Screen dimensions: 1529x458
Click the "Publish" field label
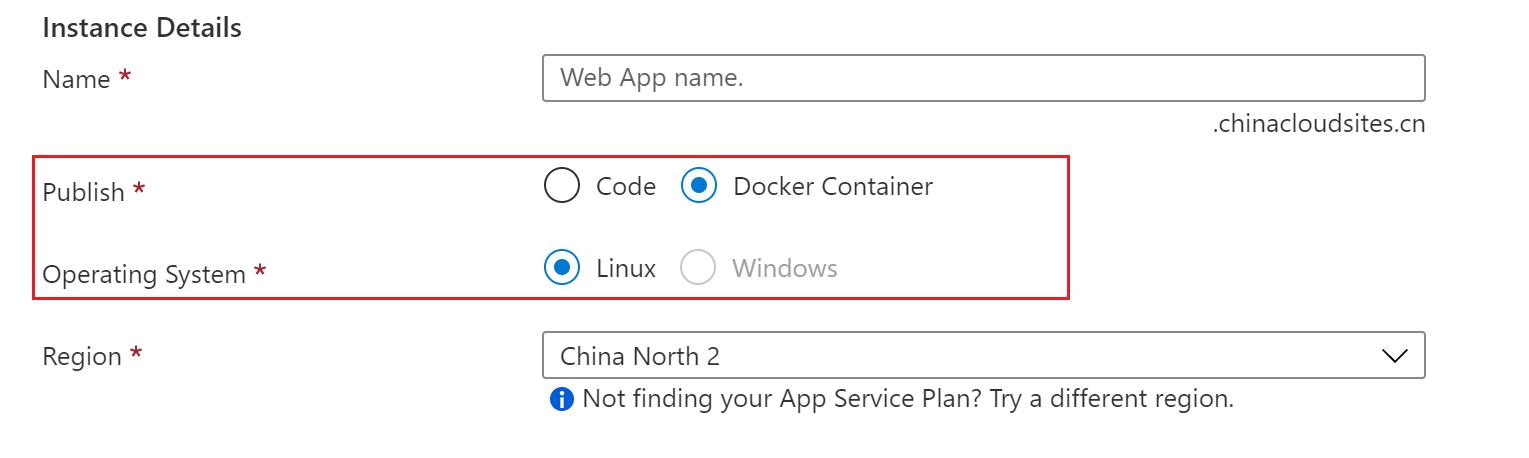coord(84,192)
